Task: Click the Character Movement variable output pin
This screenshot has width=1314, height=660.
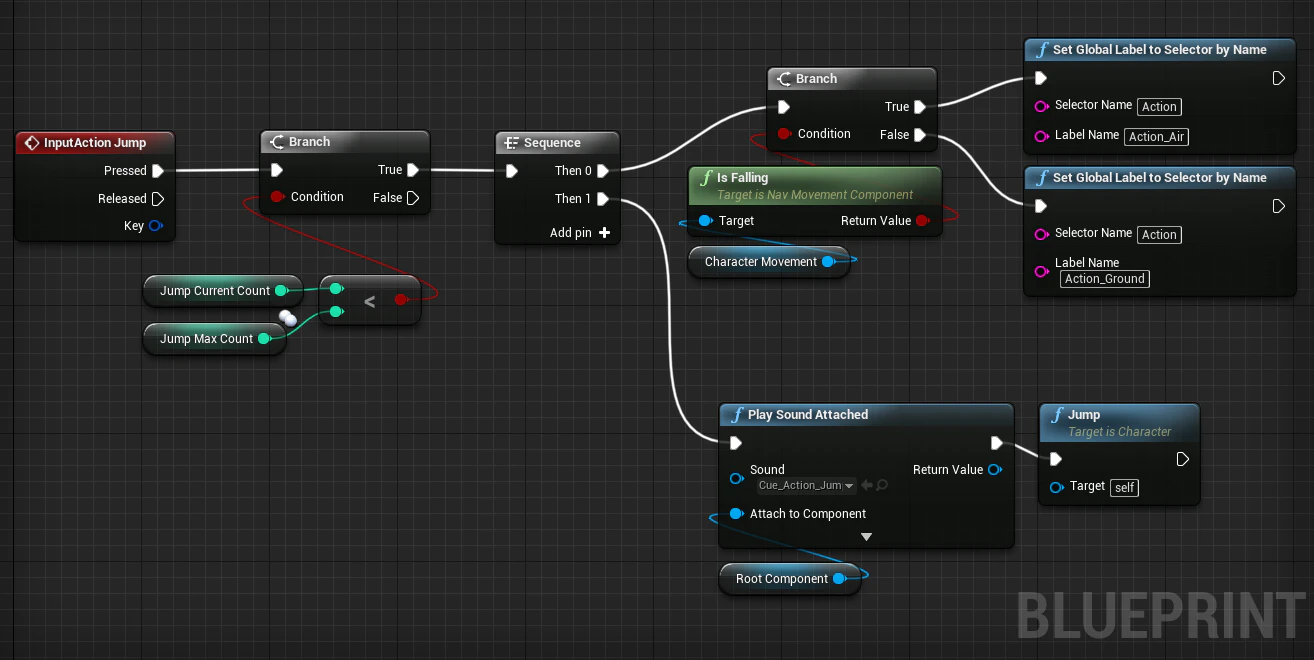Action: pyautogui.click(x=828, y=262)
